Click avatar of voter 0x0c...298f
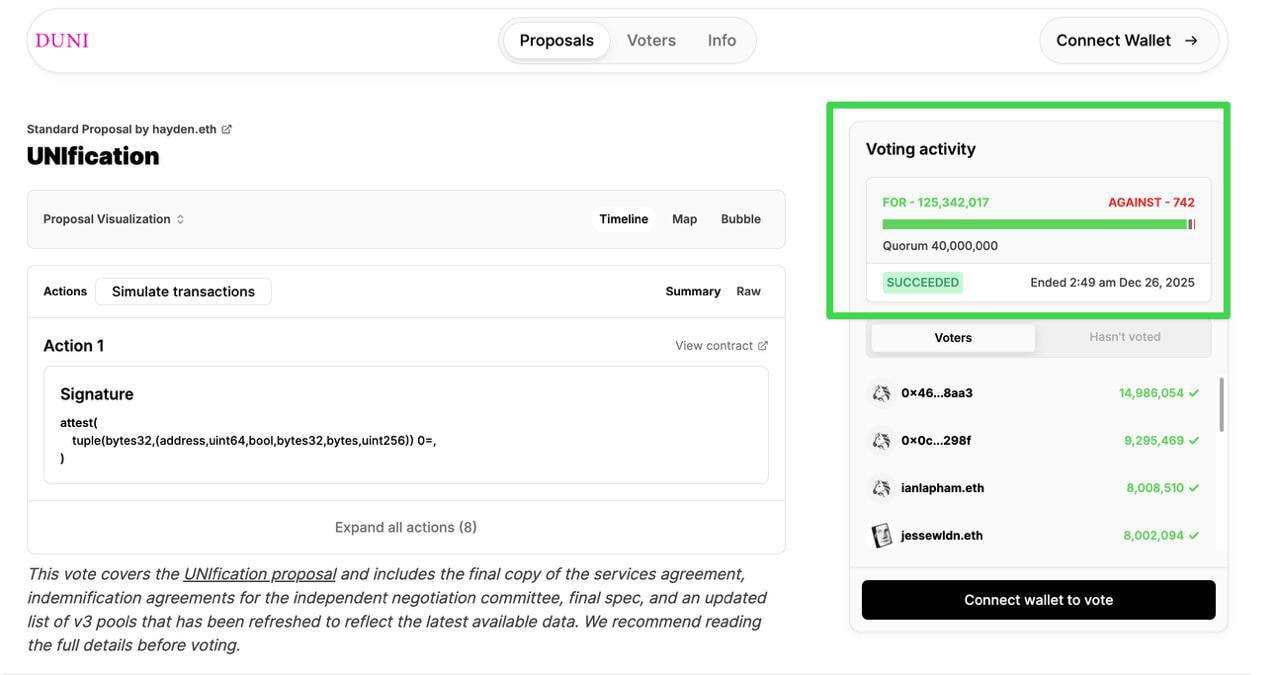This screenshot has height=675, width=1280. tap(881, 441)
